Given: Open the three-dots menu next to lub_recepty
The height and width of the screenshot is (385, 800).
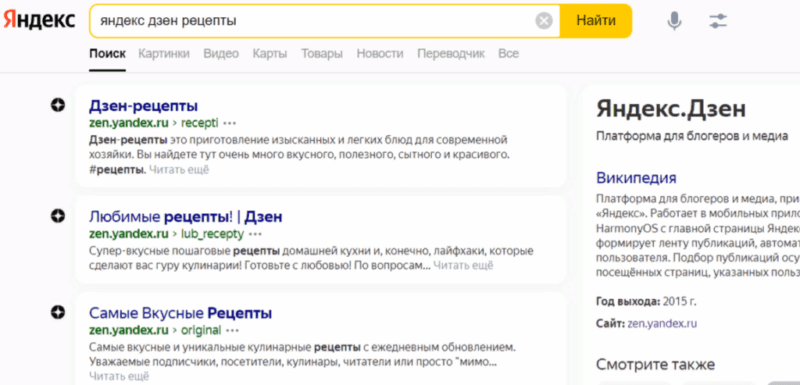Looking at the screenshot, I should coord(255,234).
